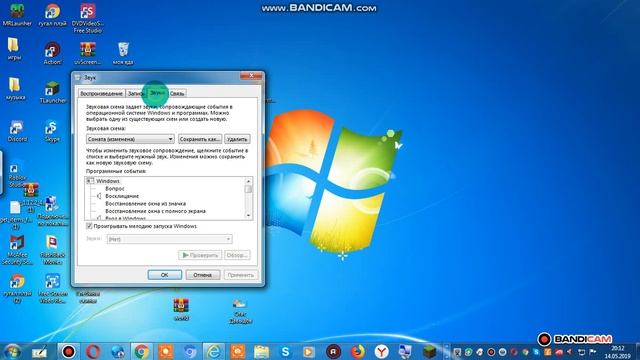Open the sound scheme dropdown Соната
The image size is (640, 360).
[x=130, y=139]
